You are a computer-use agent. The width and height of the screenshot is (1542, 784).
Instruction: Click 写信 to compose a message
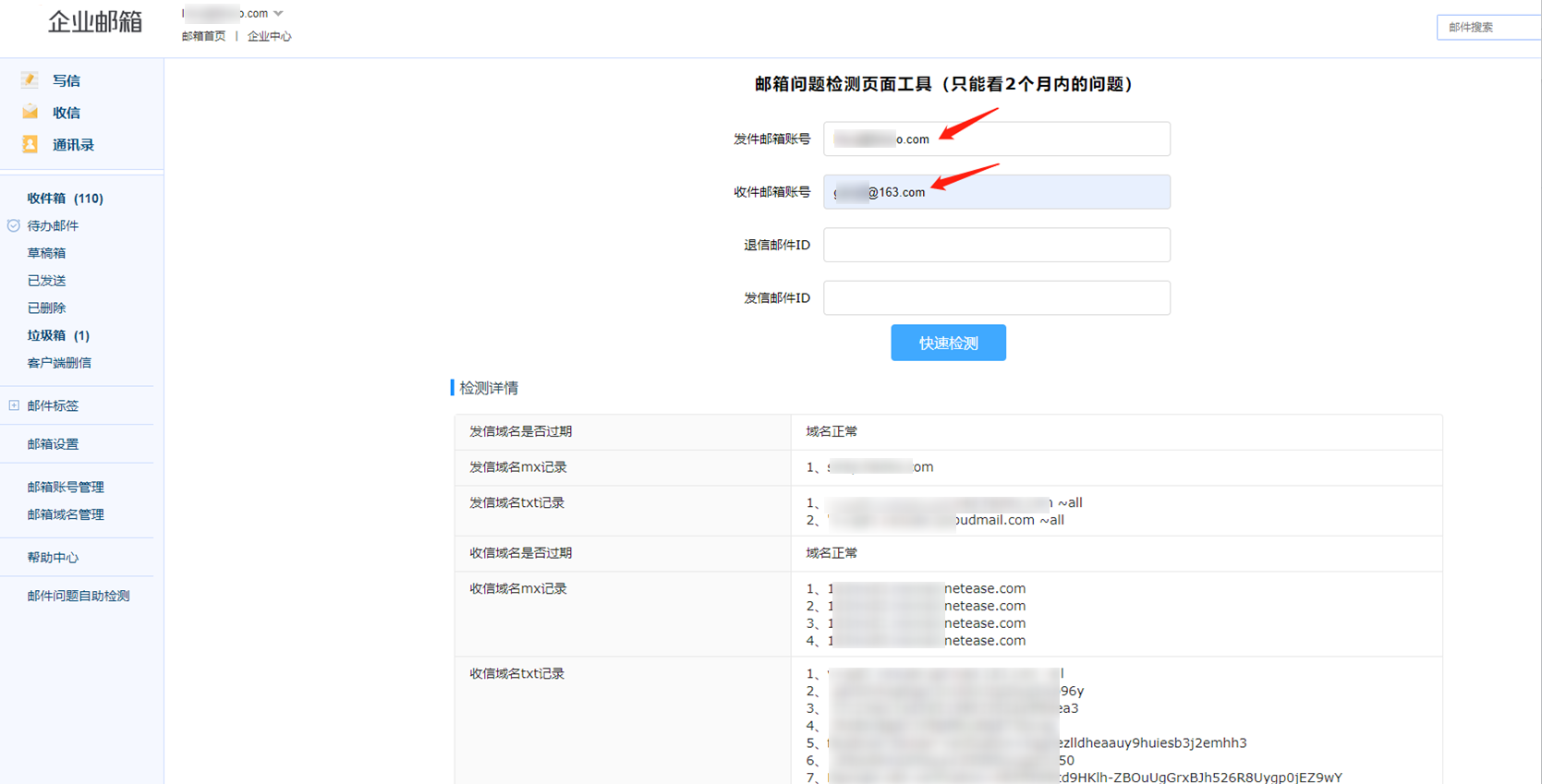click(67, 80)
